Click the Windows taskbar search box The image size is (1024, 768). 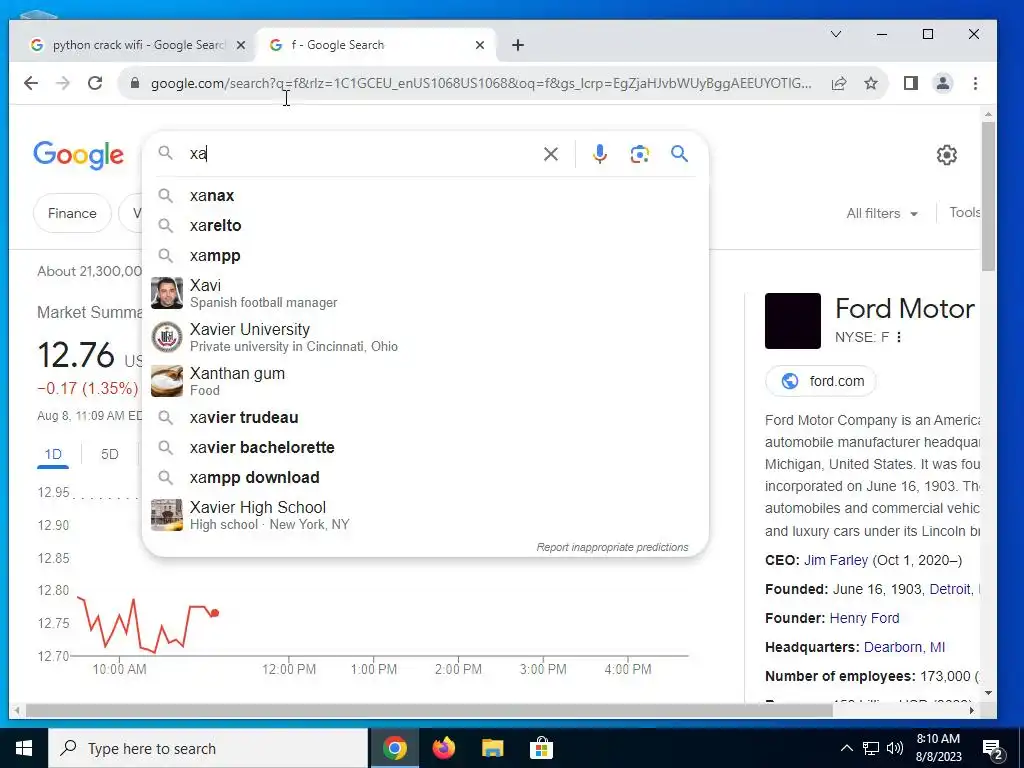208,748
